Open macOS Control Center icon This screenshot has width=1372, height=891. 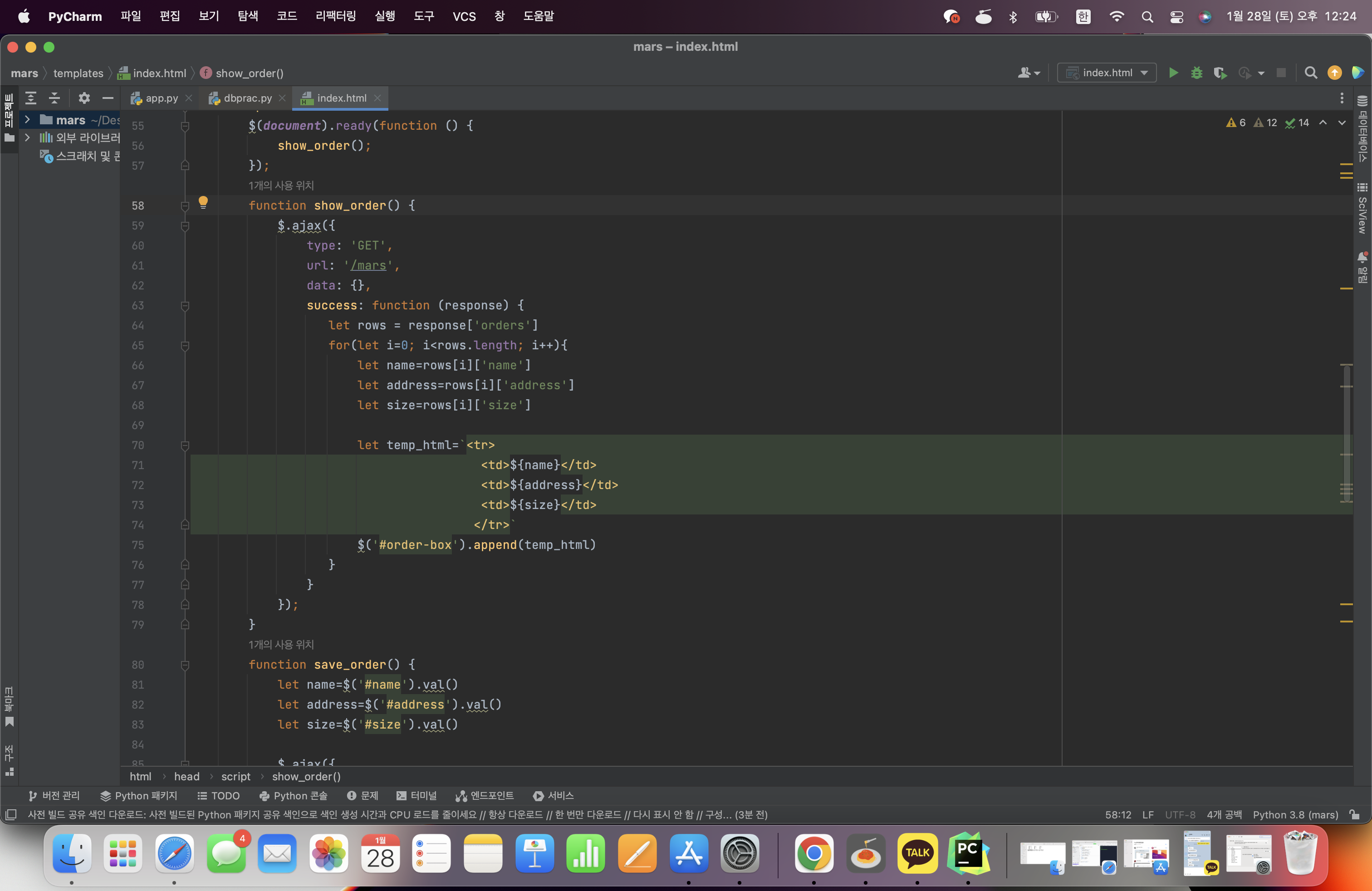pos(1176,17)
